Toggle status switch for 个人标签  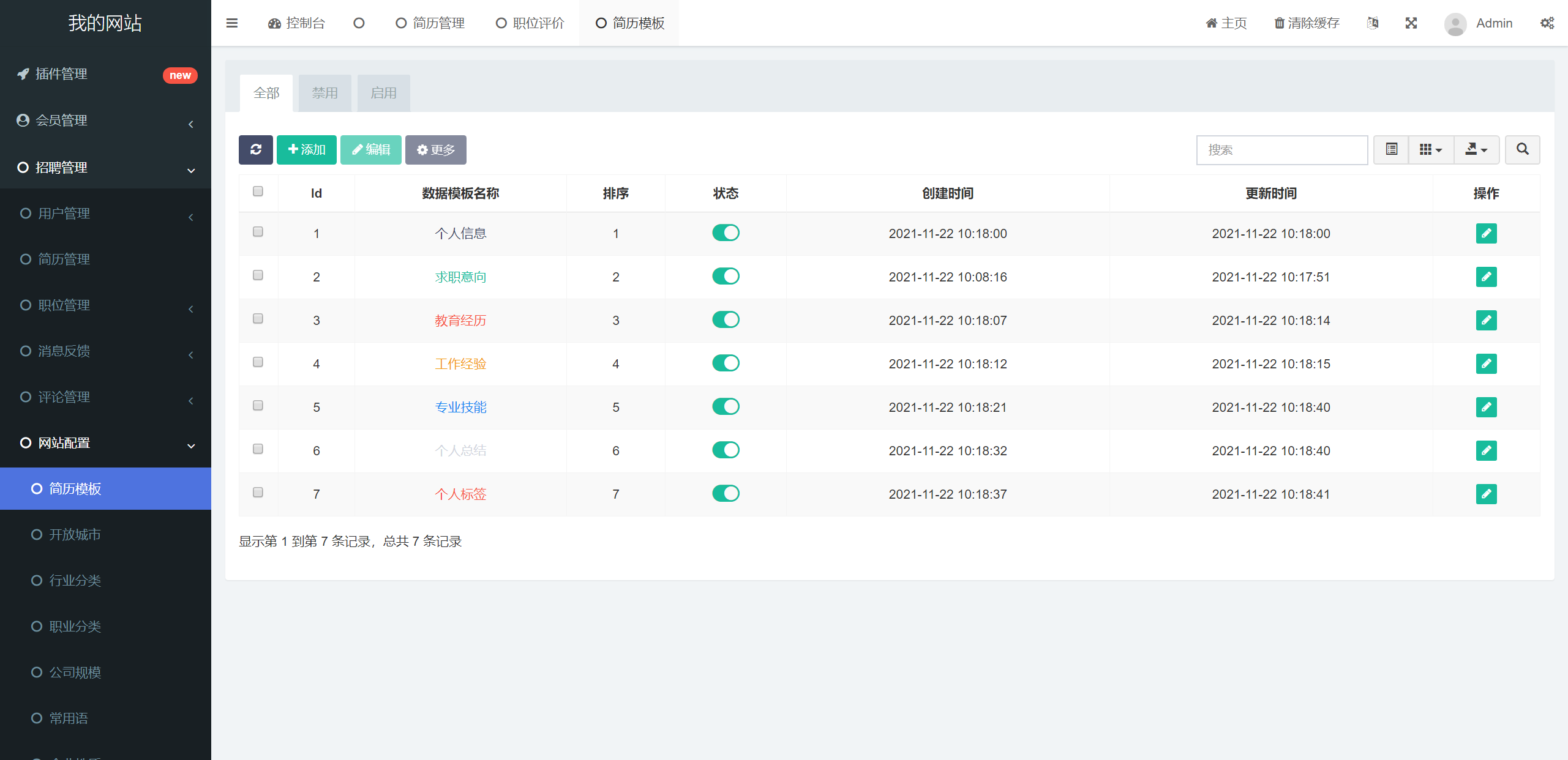point(726,493)
